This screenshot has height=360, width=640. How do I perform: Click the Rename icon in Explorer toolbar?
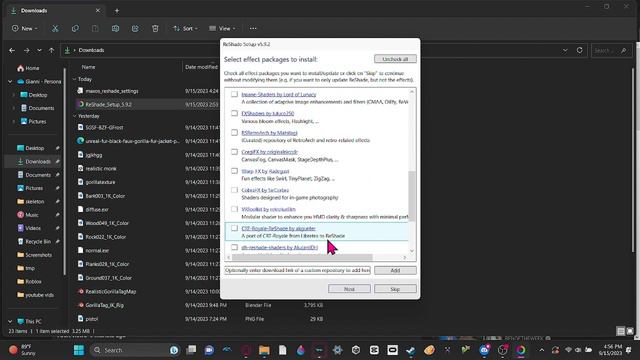pos(116,29)
